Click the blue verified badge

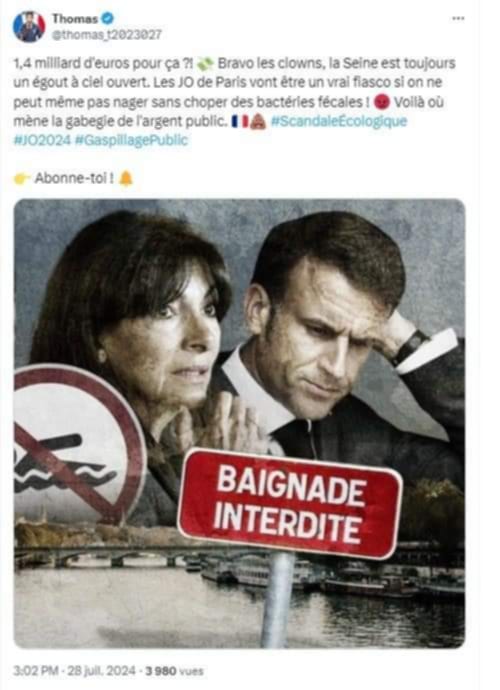pyautogui.click(x=107, y=18)
